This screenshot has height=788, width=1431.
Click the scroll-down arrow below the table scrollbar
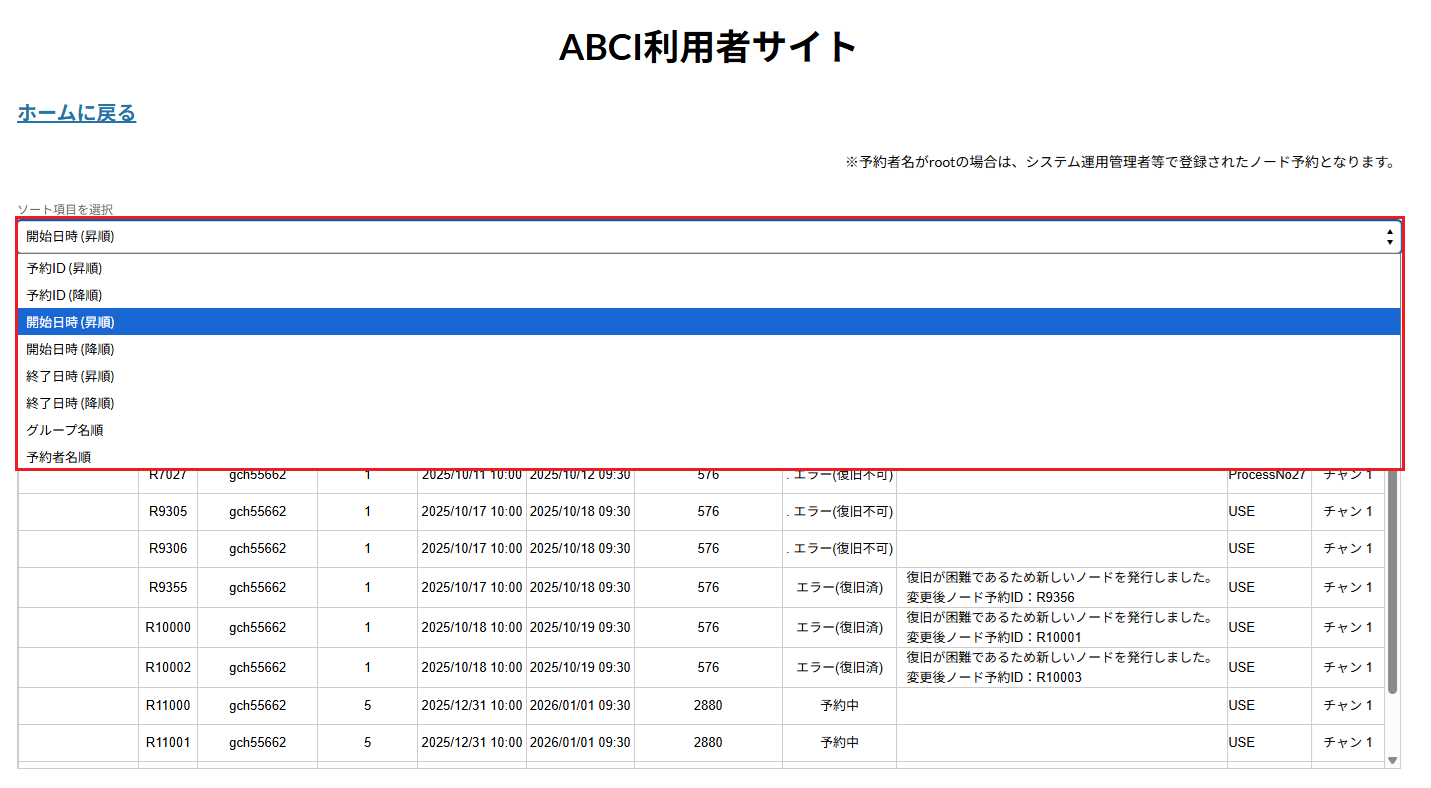coord(1392,761)
